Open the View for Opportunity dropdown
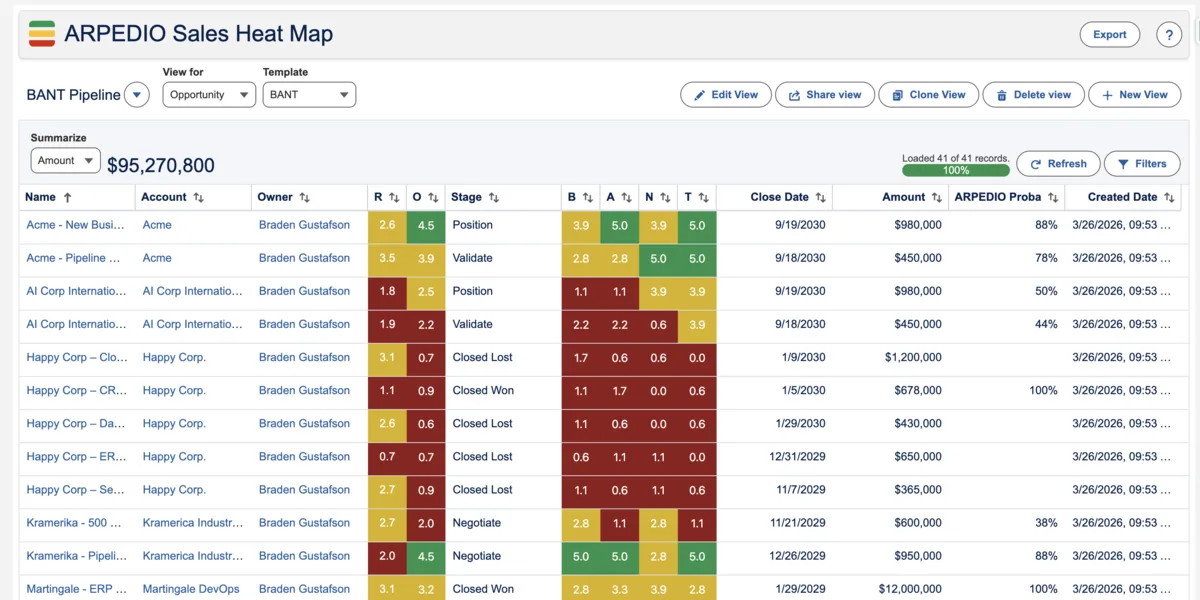The height and width of the screenshot is (600, 1200). [208, 94]
